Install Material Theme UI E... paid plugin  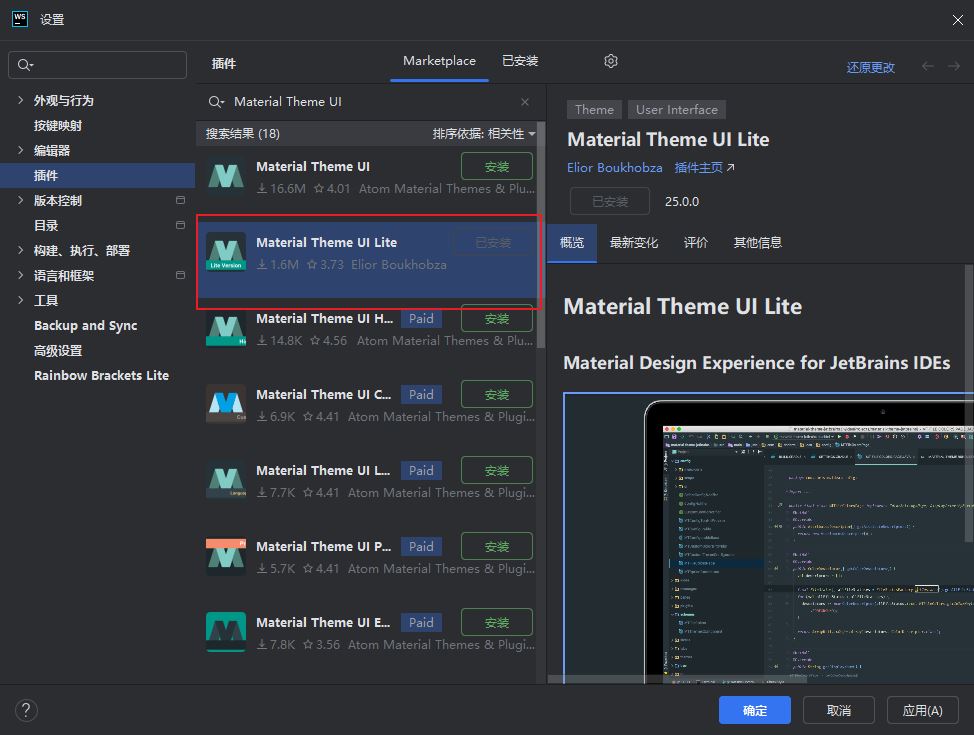497,622
